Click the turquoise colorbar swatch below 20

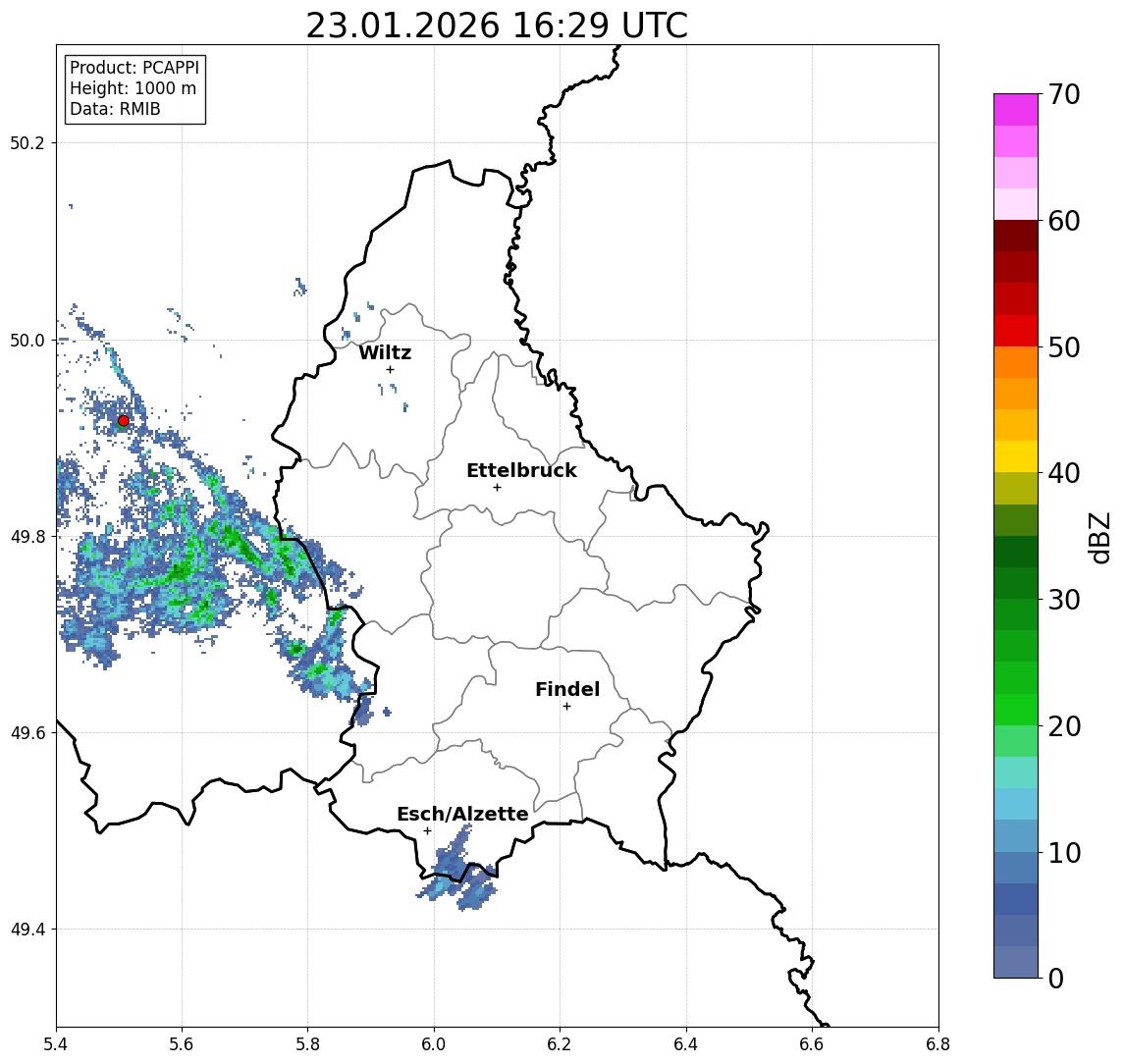tap(1016, 772)
